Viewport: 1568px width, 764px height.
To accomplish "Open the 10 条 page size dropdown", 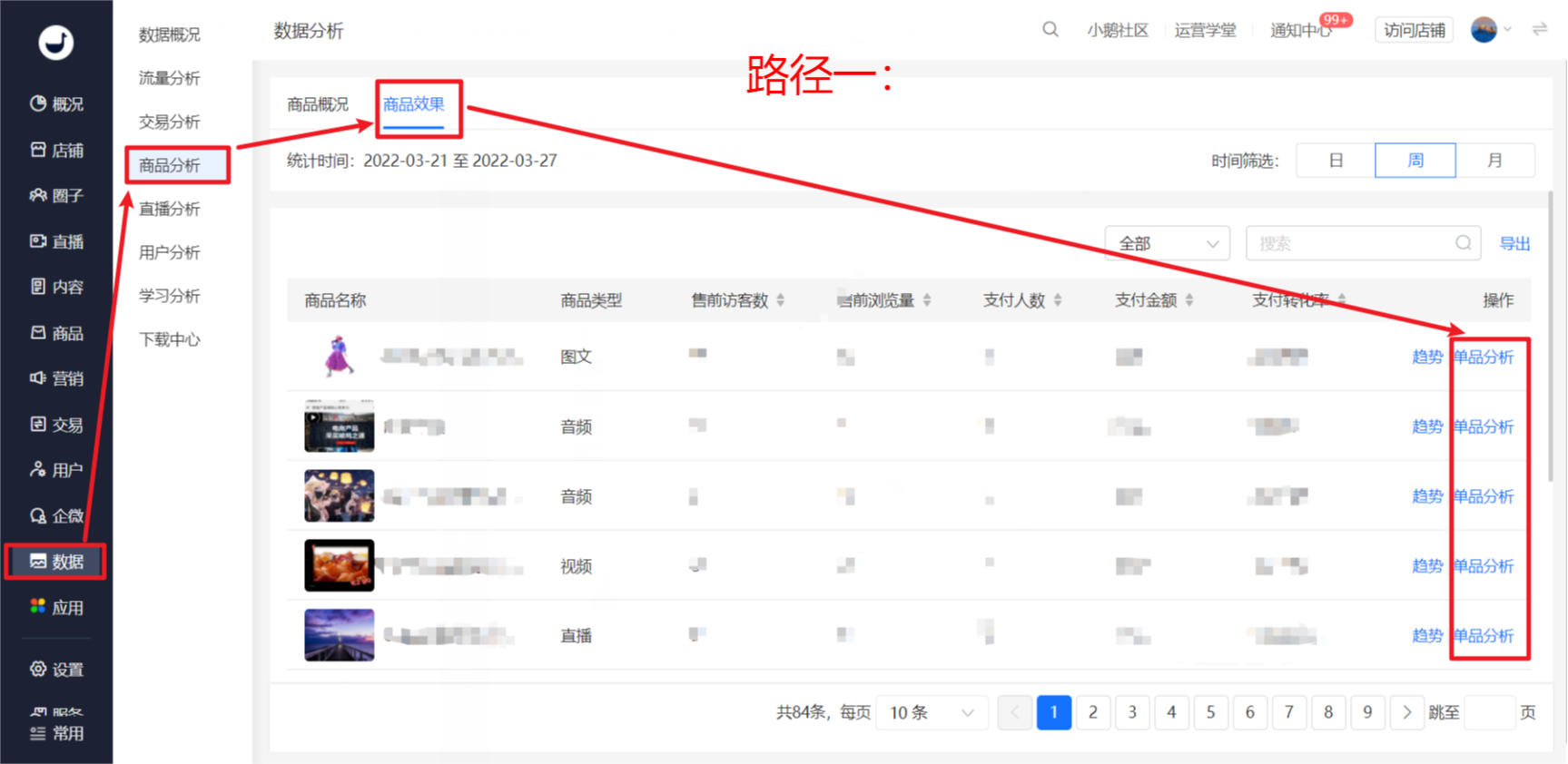I will [932, 712].
